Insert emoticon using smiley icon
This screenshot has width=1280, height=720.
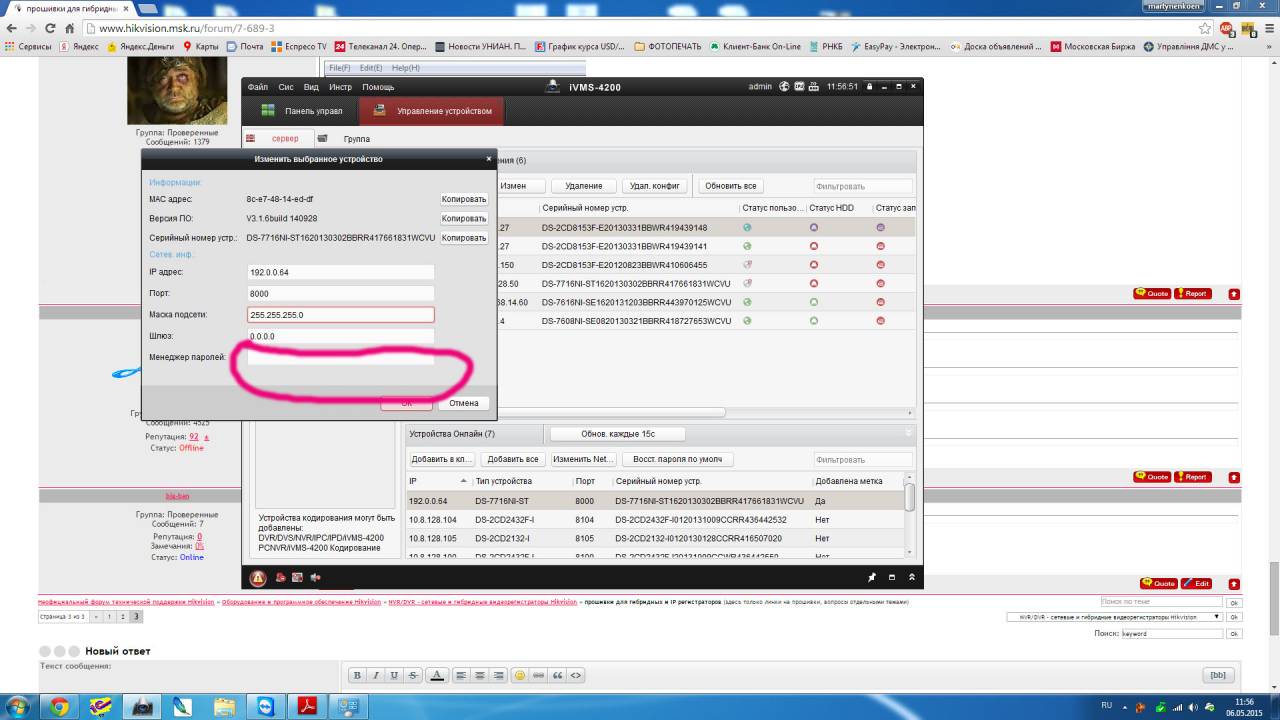[x=520, y=675]
